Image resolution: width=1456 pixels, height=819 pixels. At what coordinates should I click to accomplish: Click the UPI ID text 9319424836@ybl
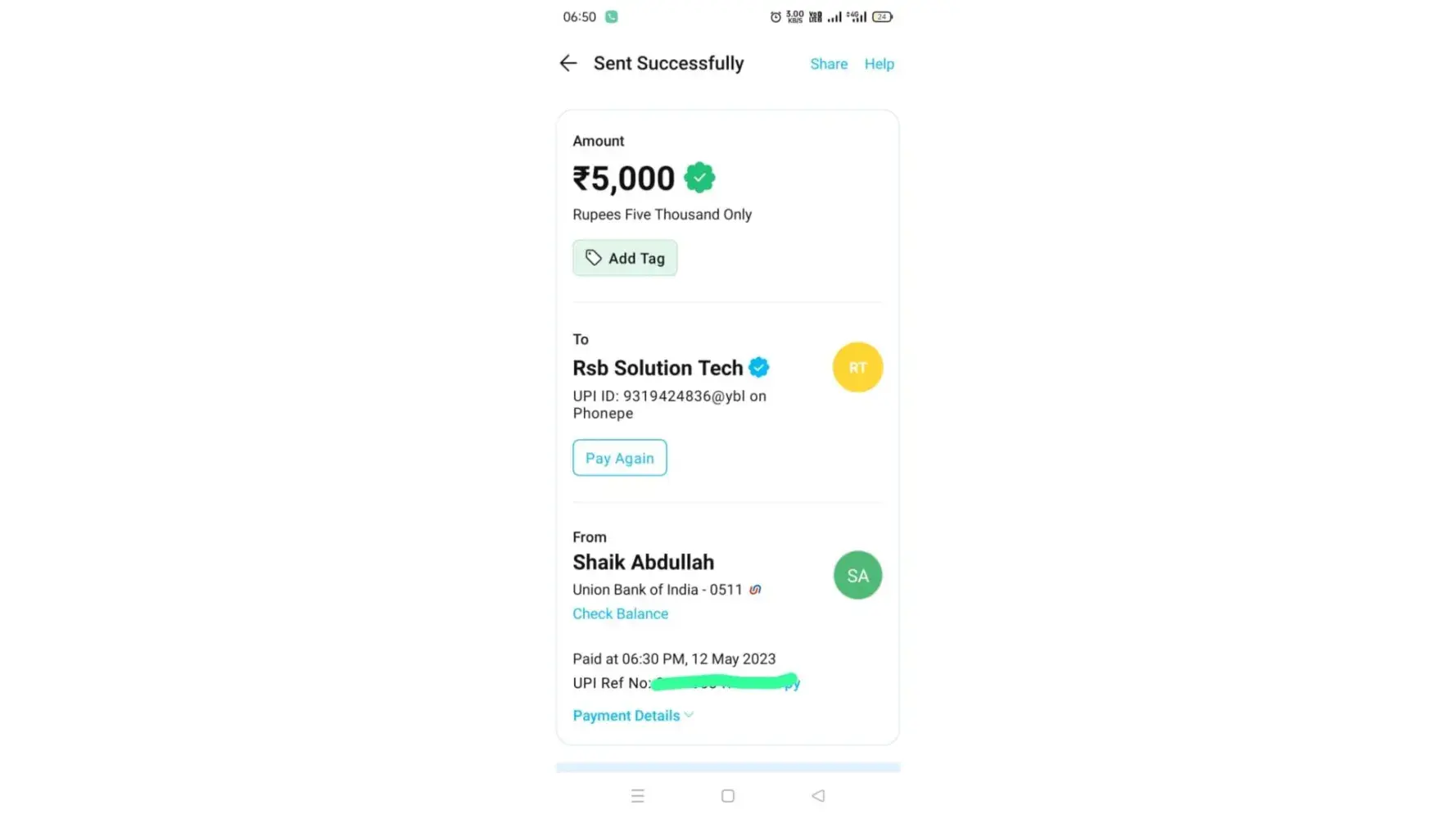(x=684, y=396)
